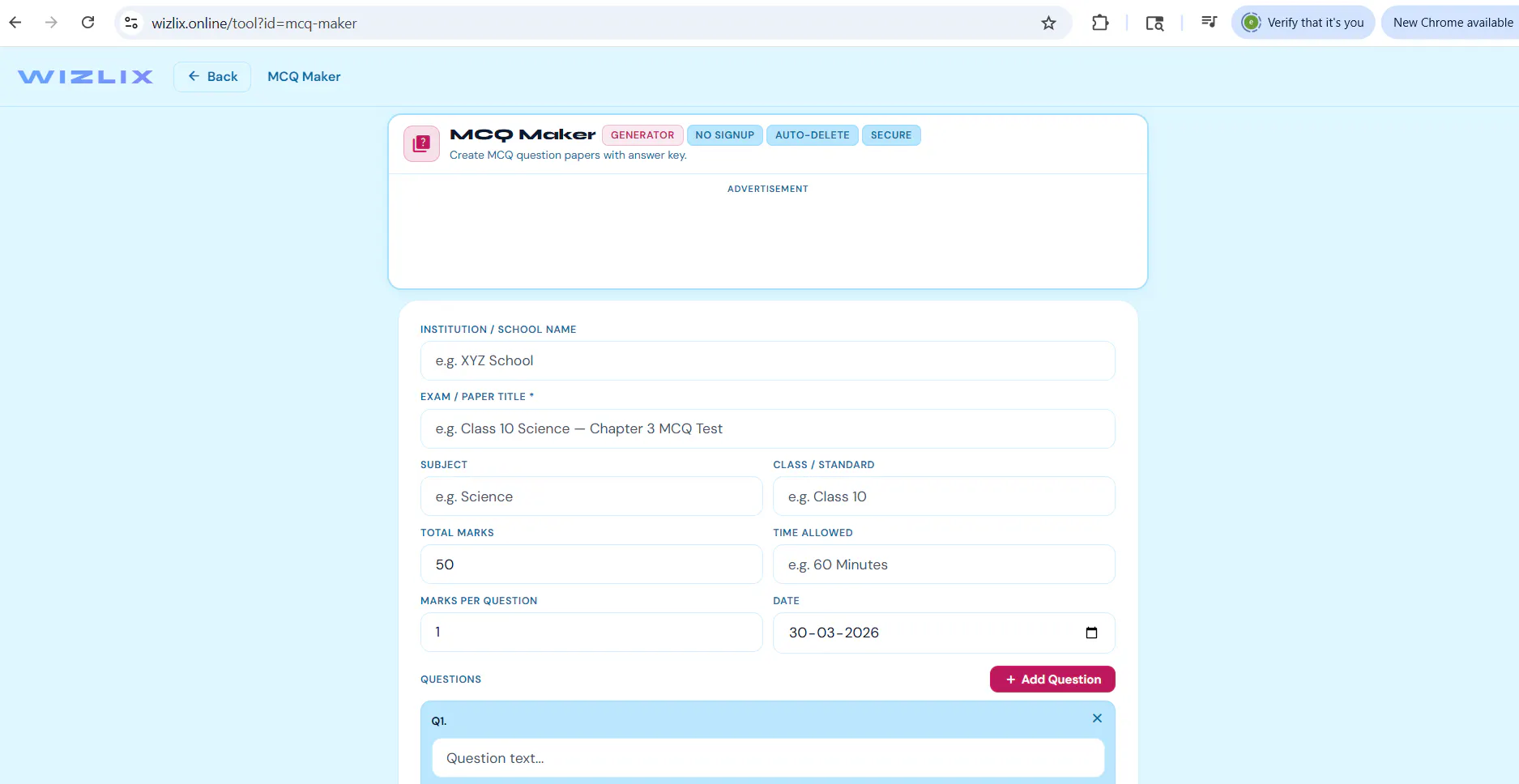
Task: Open the Extensions puzzle icon
Action: pyautogui.click(x=1099, y=23)
